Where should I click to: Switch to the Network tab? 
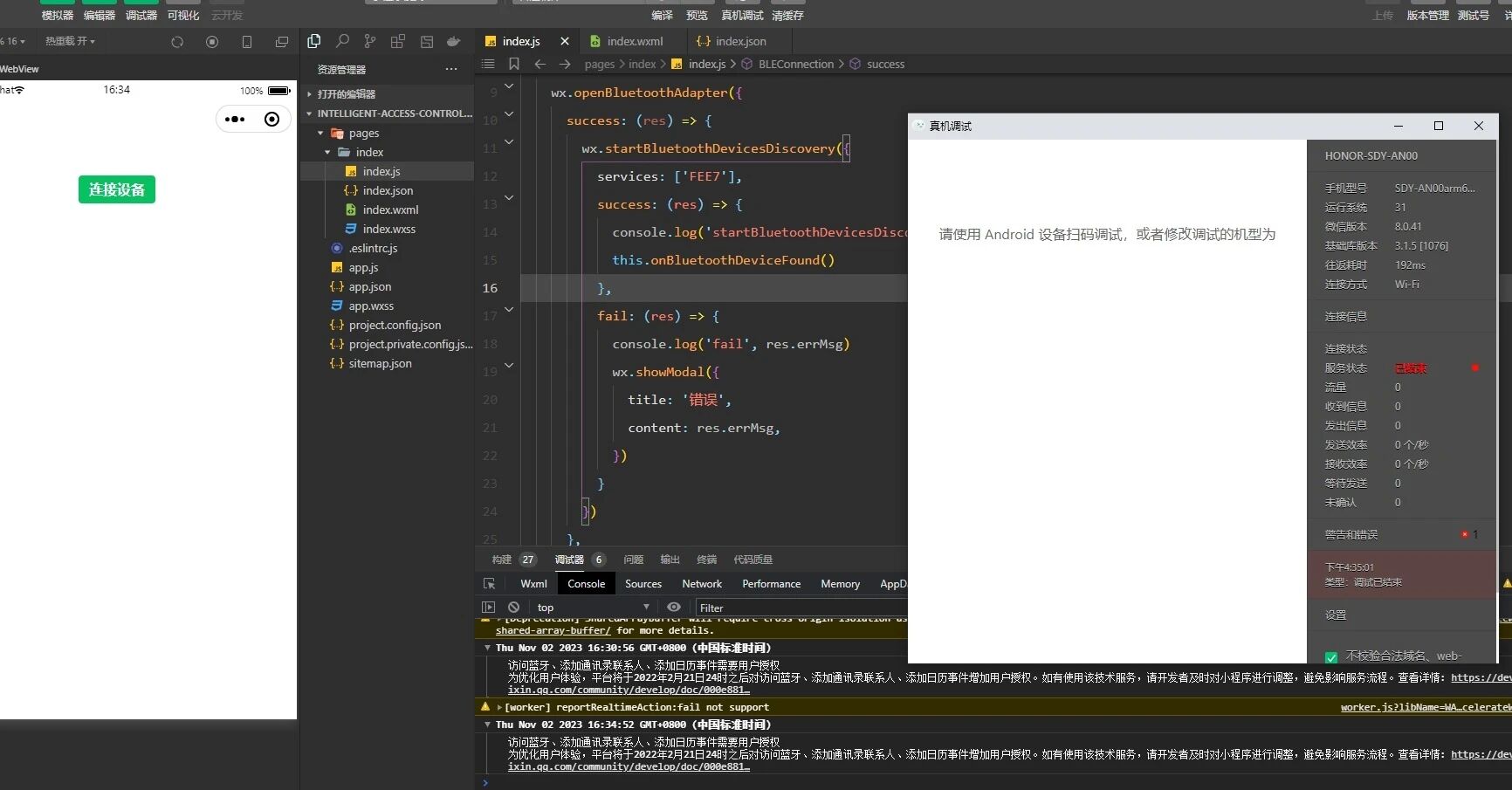pyautogui.click(x=701, y=584)
